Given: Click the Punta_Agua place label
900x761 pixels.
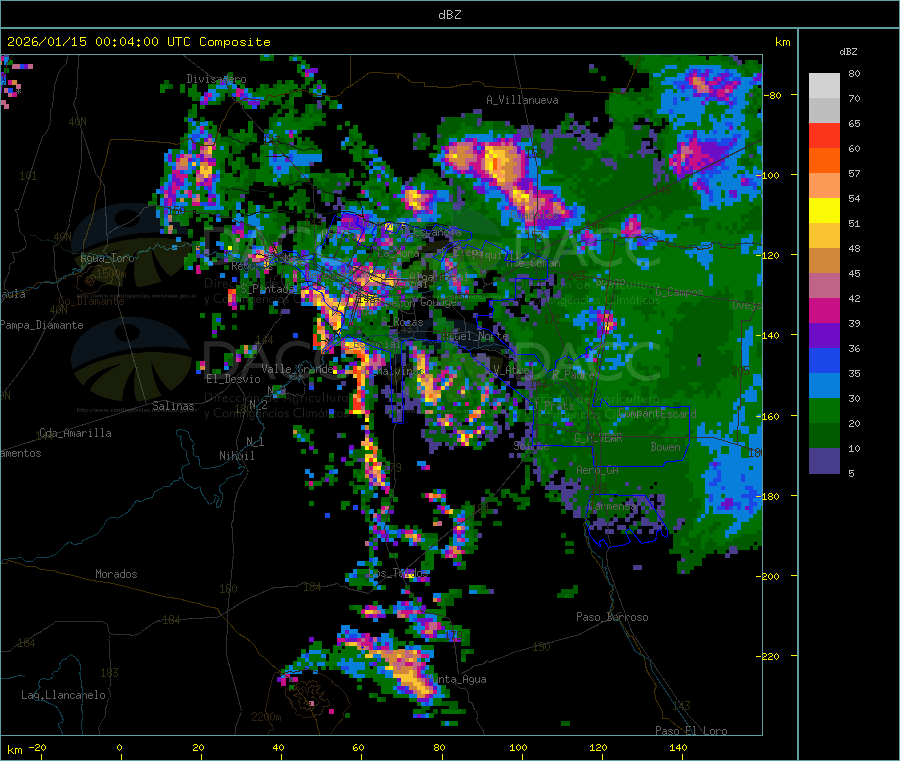Looking at the screenshot, I should coord(456,679).
